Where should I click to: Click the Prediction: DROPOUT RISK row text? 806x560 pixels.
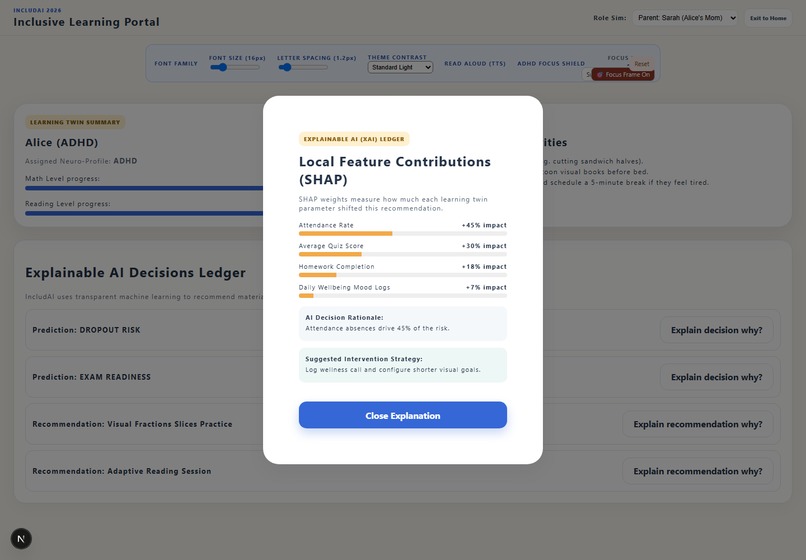pyautogui.click(x=86, y=330)
